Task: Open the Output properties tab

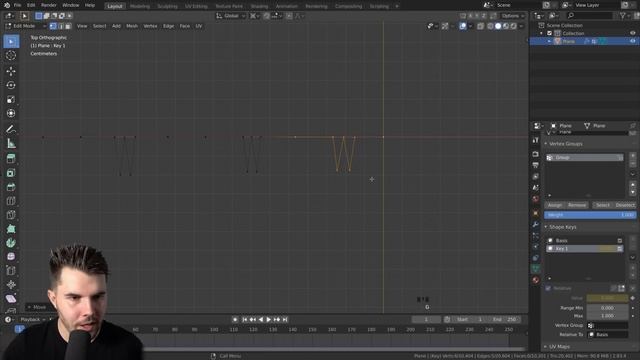Action: (536, 165)
